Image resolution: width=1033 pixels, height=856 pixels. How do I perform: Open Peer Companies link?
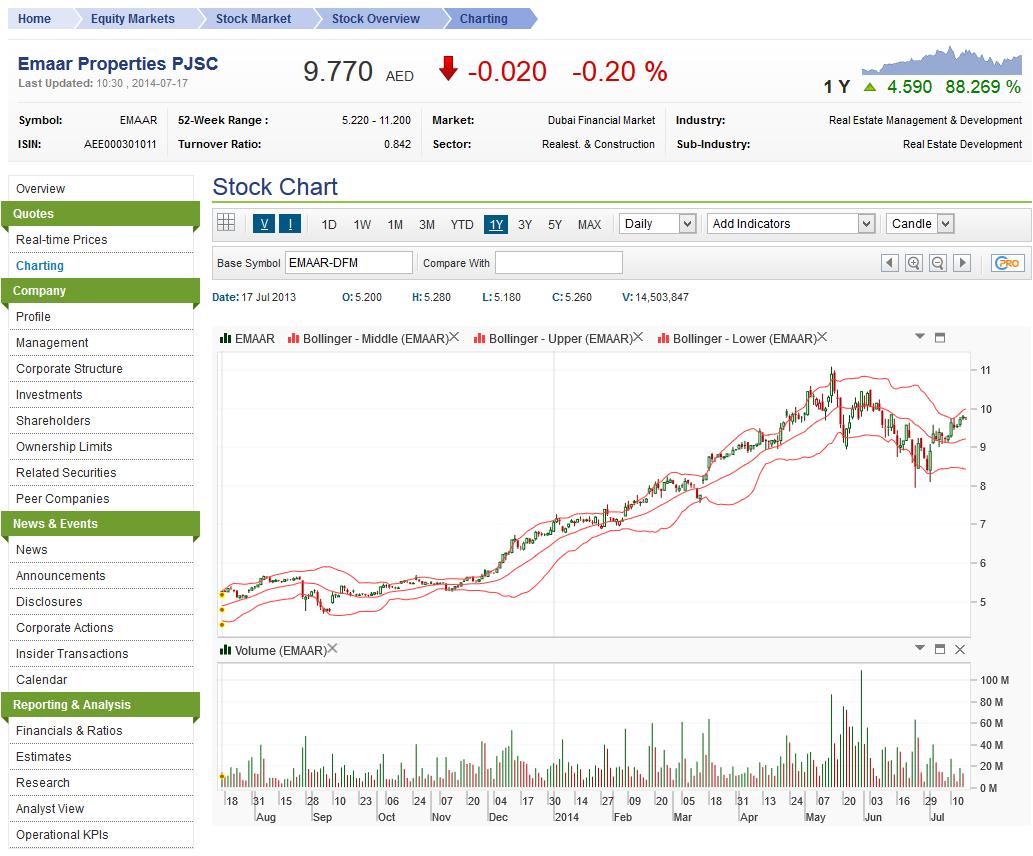tap(63, 499)
